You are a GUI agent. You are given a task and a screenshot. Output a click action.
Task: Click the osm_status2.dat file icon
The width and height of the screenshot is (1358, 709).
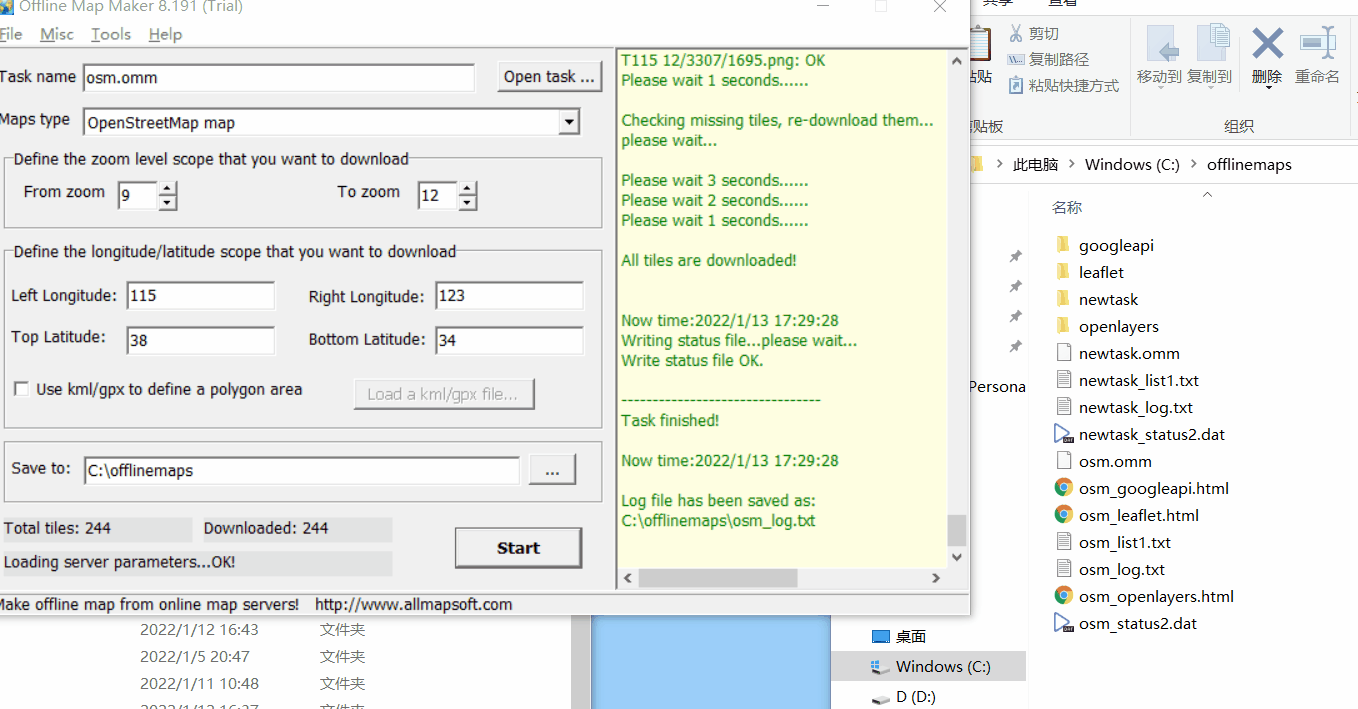[x=1064, y=623]
